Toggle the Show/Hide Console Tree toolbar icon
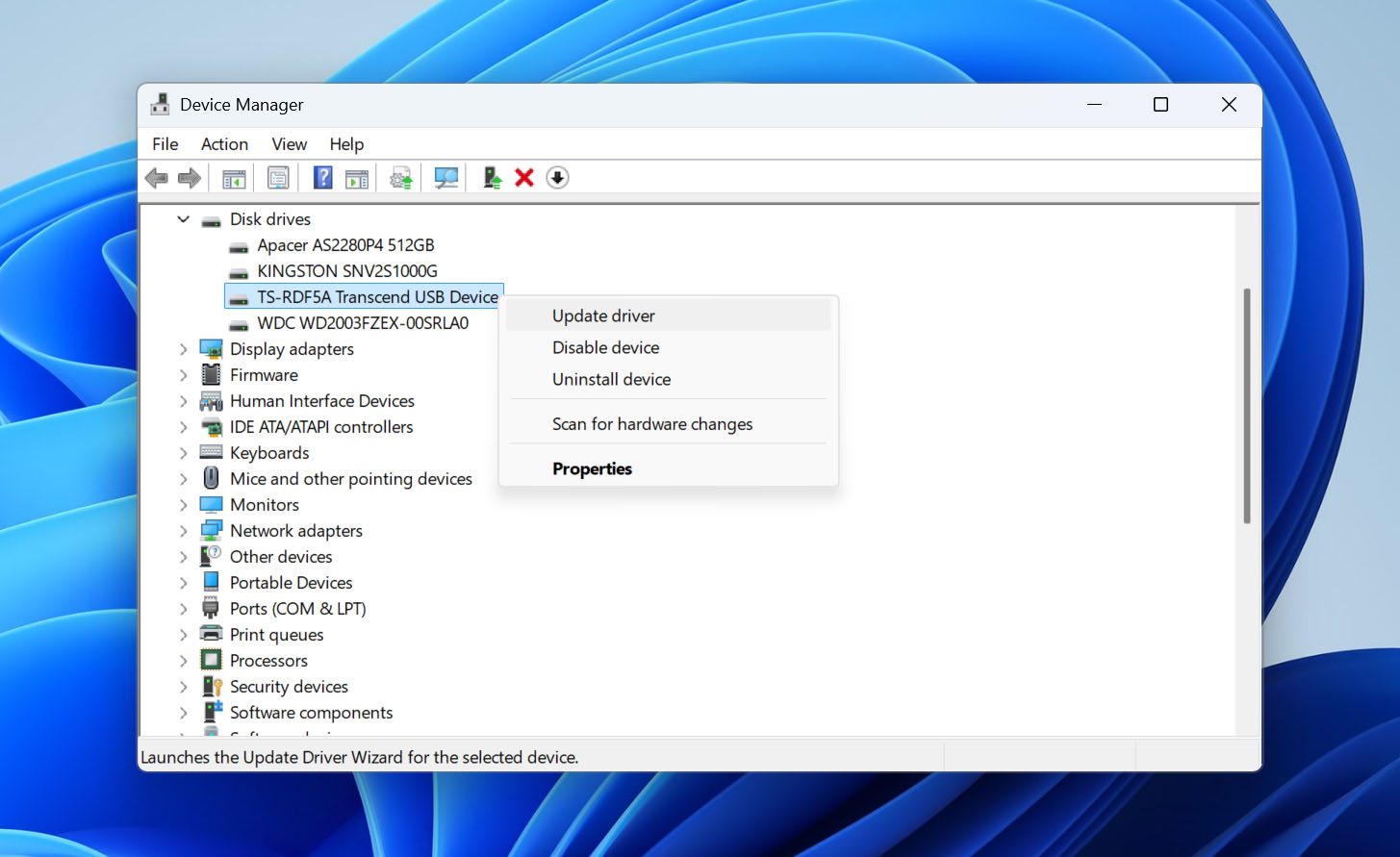This screenshot has height=857, width=1400. (x=234, y=178)
